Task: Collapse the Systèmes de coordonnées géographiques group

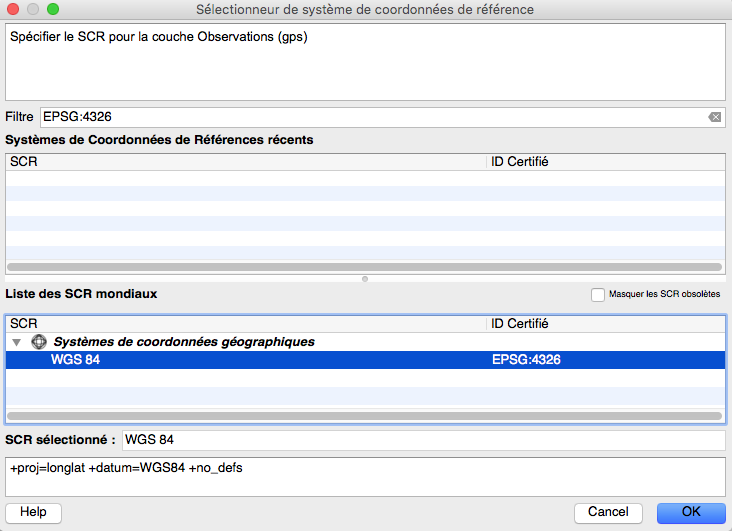Action: (x=17, y=342)
